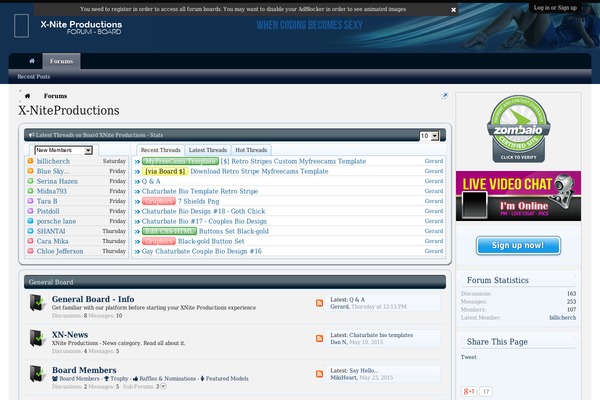Click the open-quick-navigation icon beside breadcrumbs

tap(444, 96)
